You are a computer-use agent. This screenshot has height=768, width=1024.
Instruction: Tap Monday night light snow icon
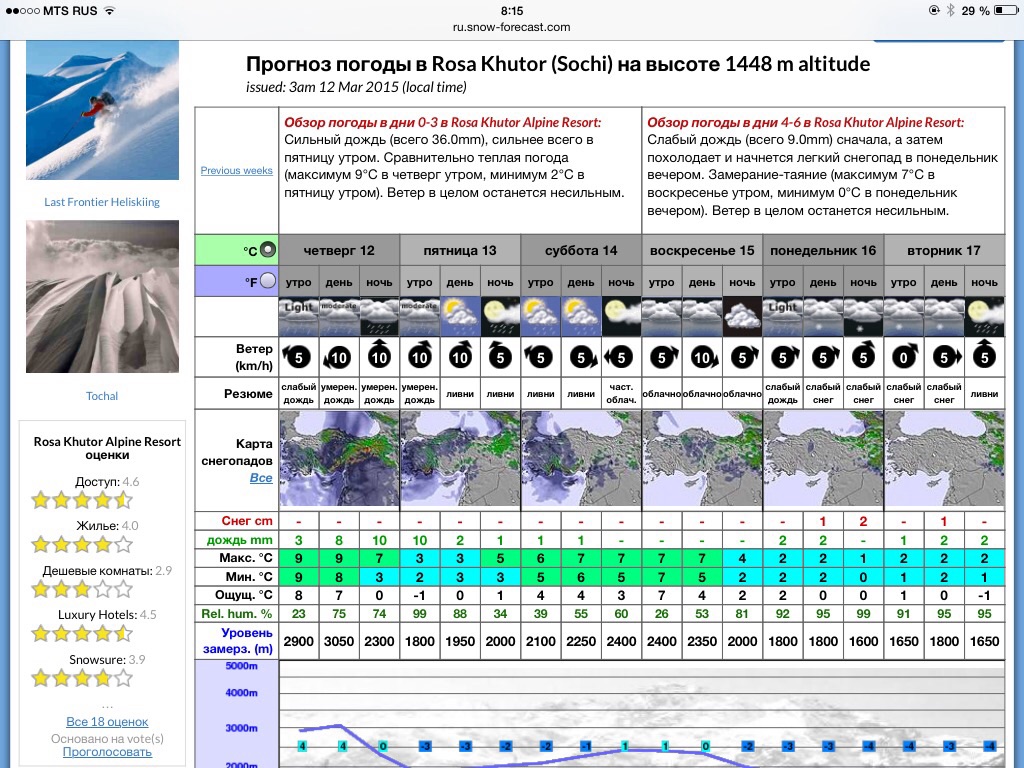[863, 317]
